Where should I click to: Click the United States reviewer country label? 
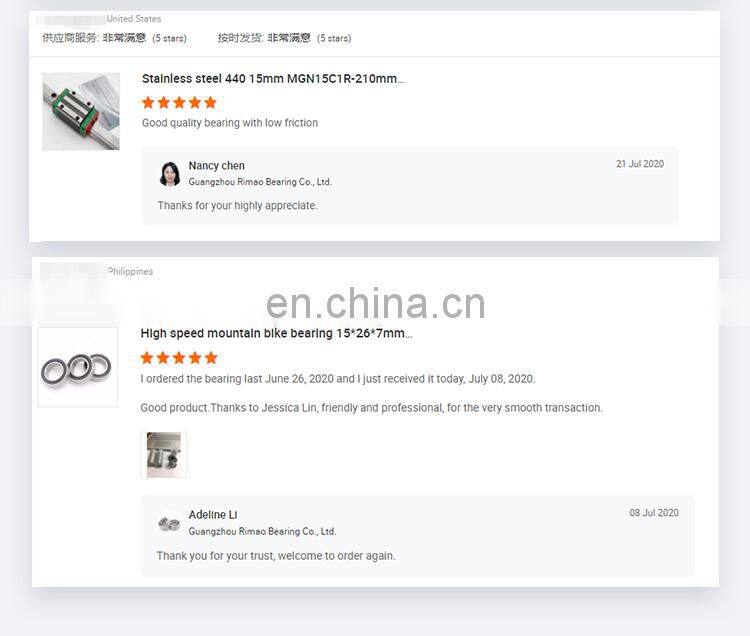pos(133,19)
